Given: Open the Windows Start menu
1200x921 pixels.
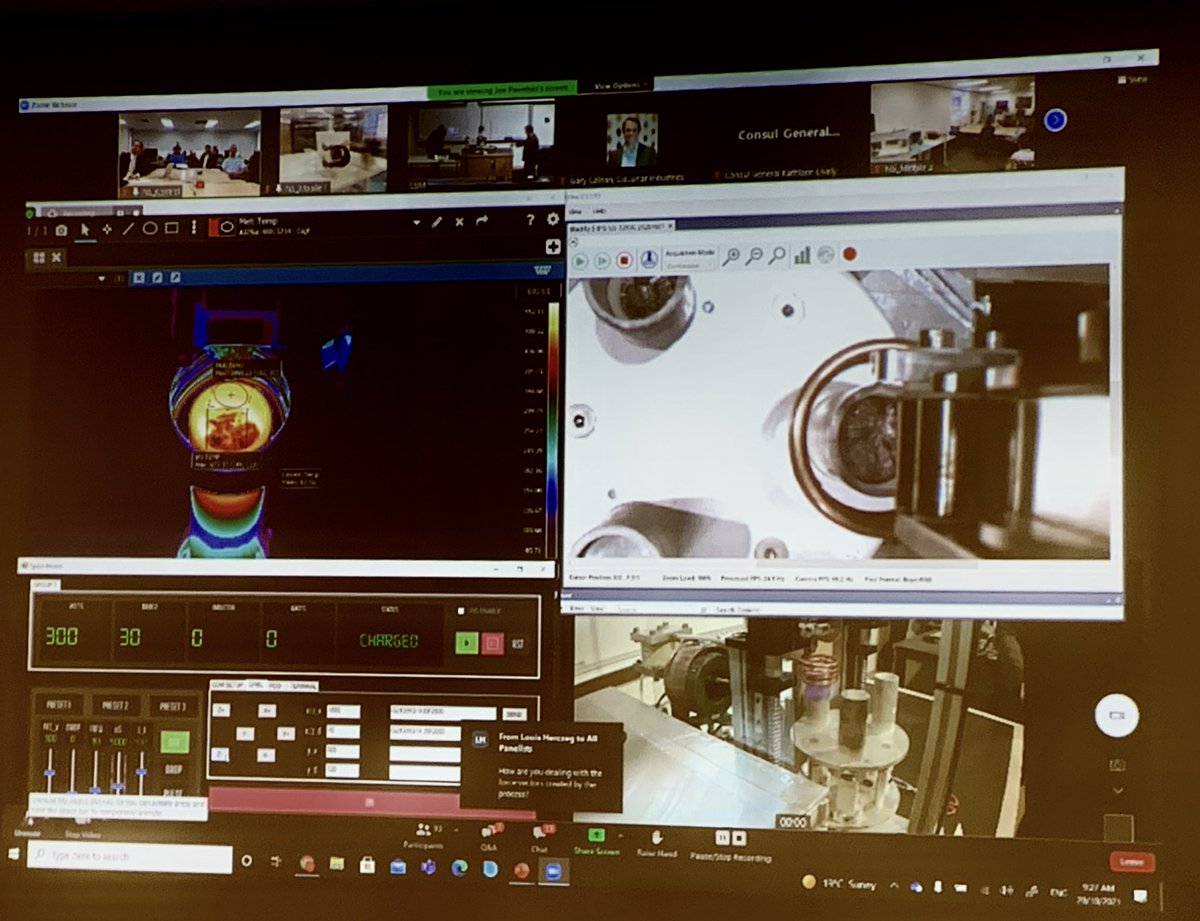Looking at the screenshot, I should point(13,853).
